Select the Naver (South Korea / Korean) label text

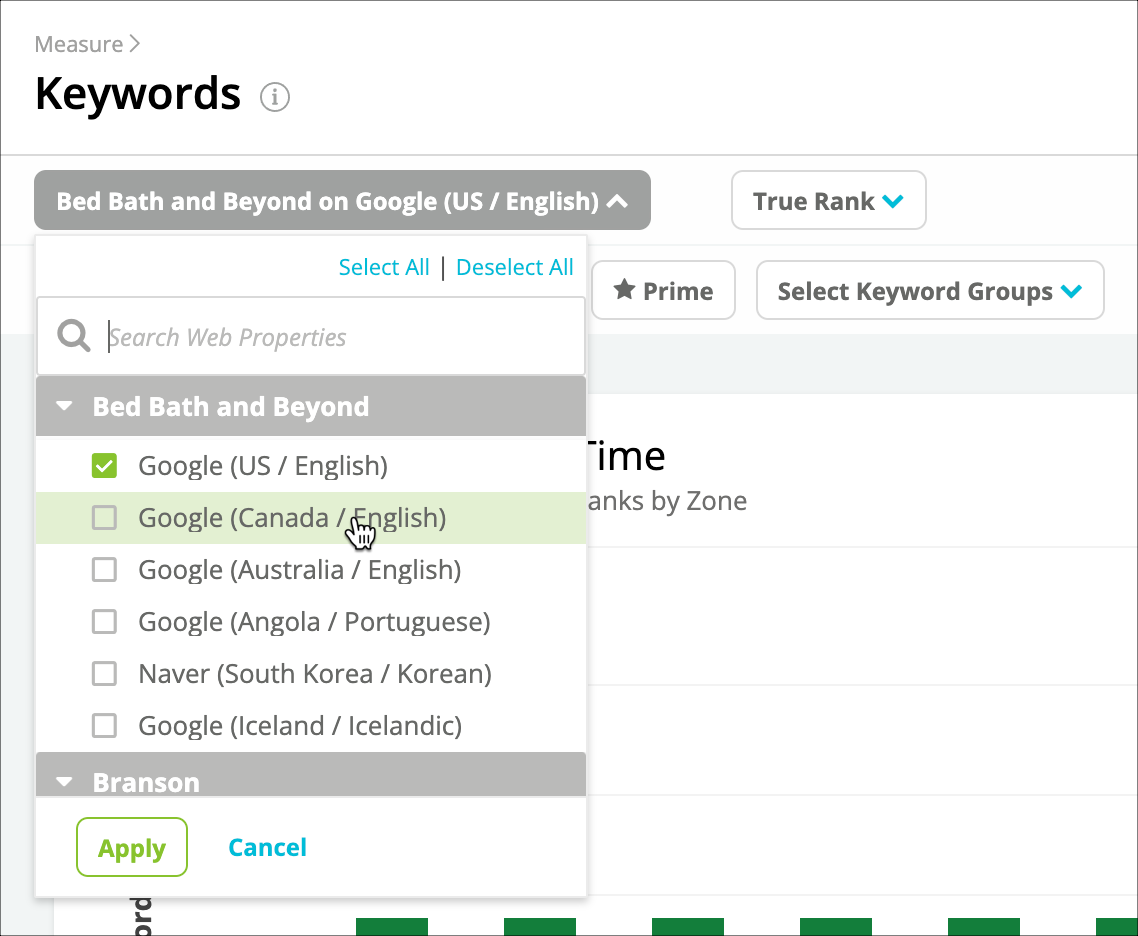(315, 674)
